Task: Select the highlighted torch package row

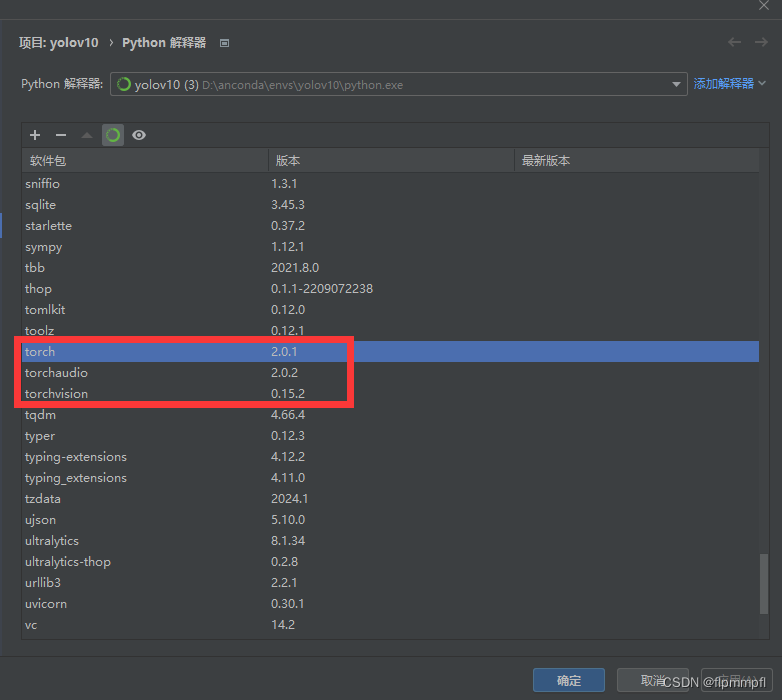Action: tap(391, 351)
